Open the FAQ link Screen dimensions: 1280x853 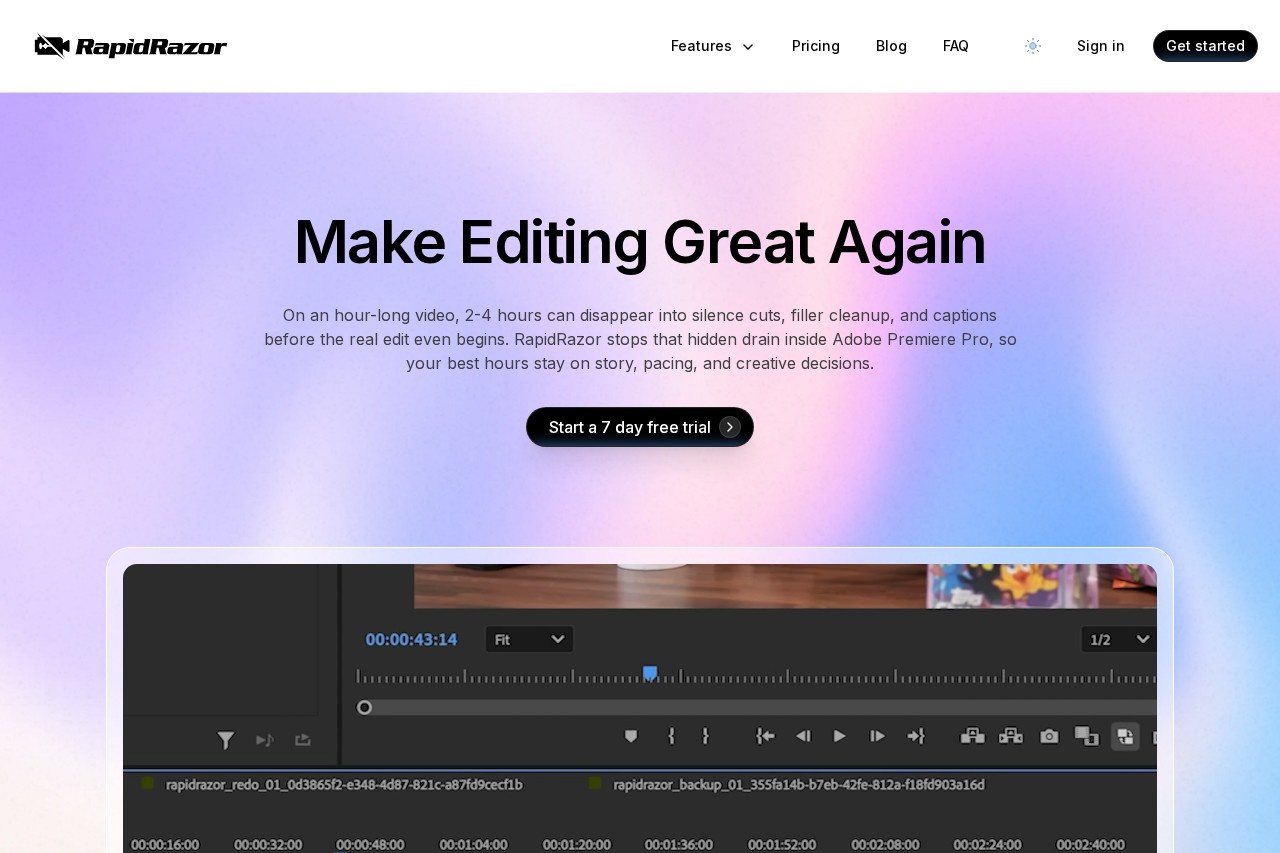point(955,46)
